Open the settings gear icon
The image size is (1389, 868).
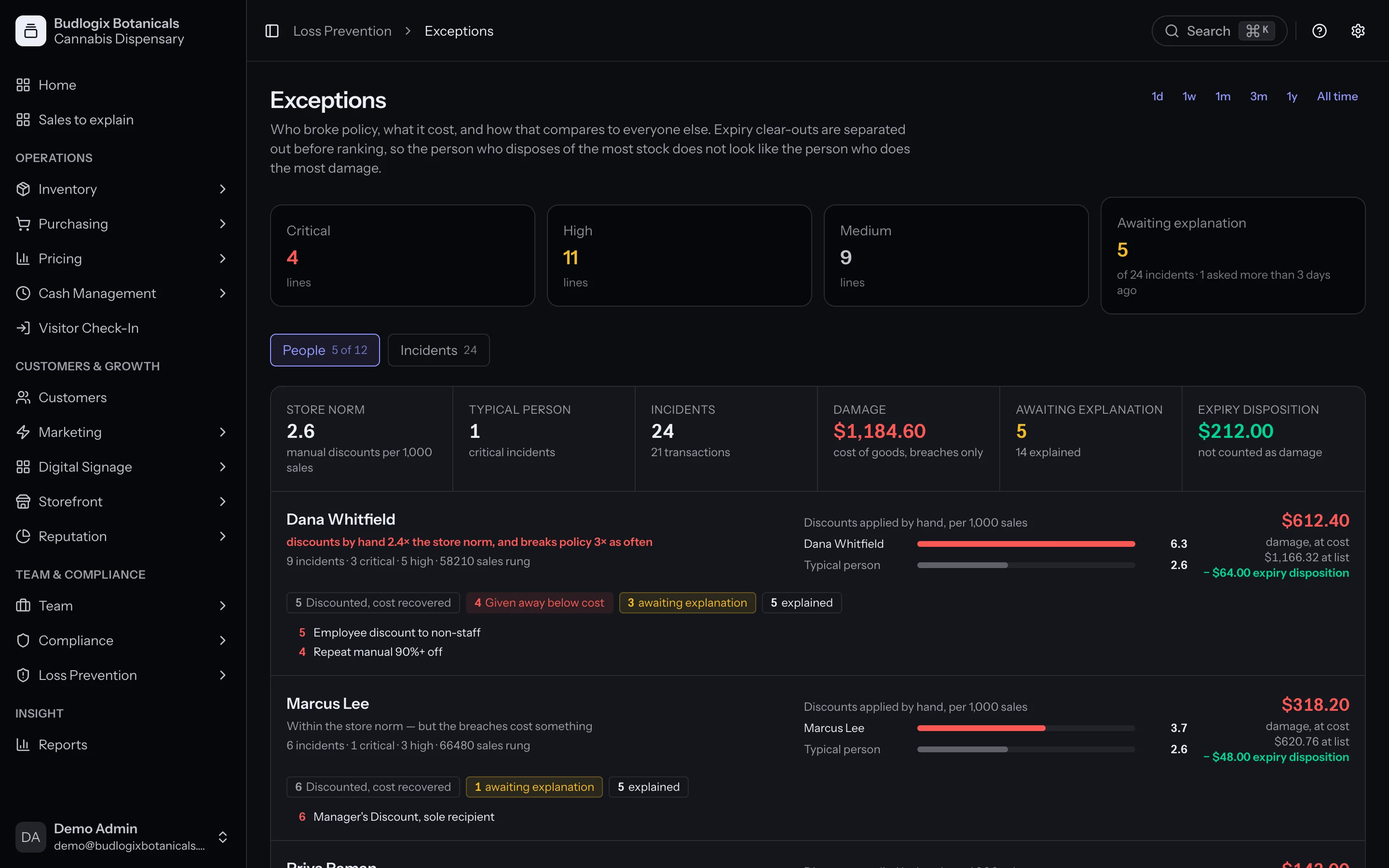1358,31
